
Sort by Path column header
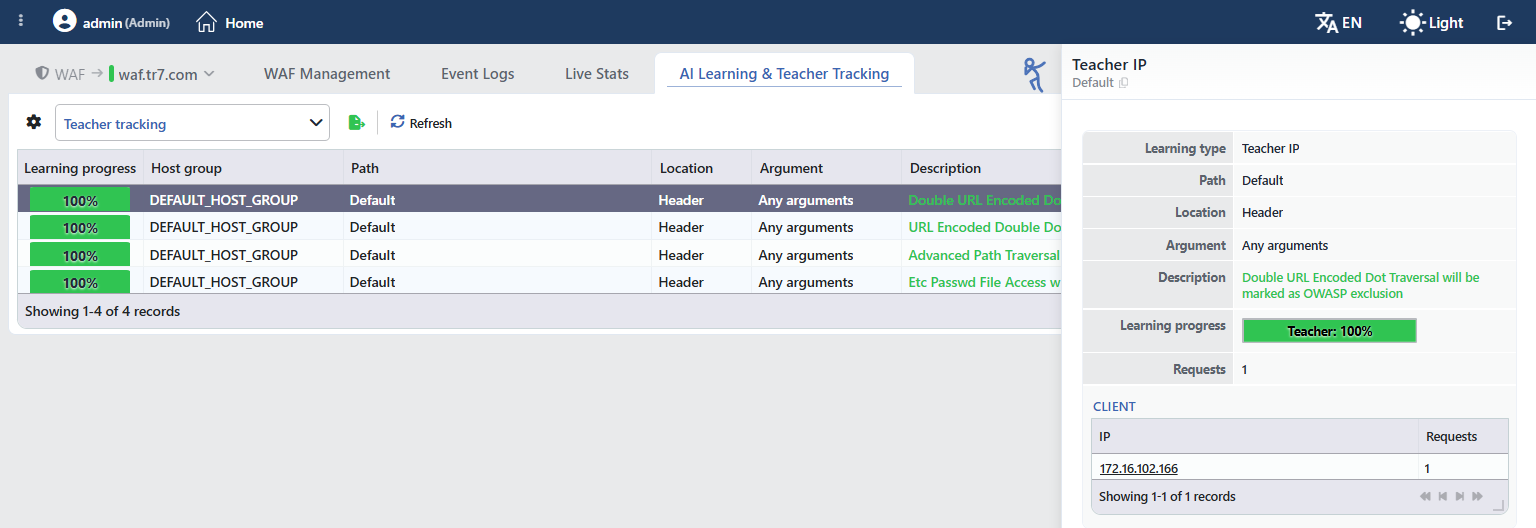click(497, 168)
